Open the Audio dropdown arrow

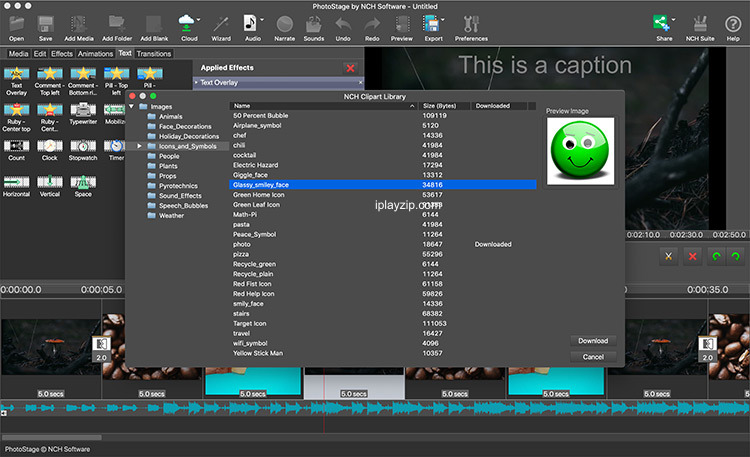tap(262, 20)
